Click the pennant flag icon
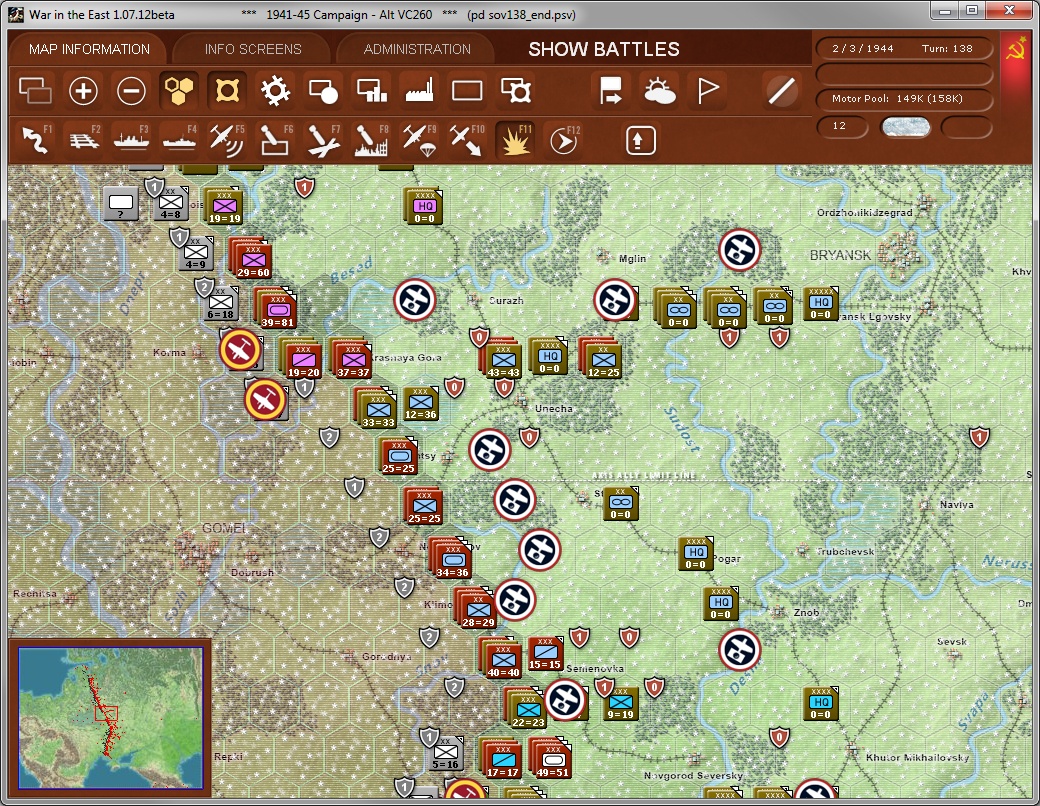Screen dimensions: 1040x806 [x=708, y=91]
